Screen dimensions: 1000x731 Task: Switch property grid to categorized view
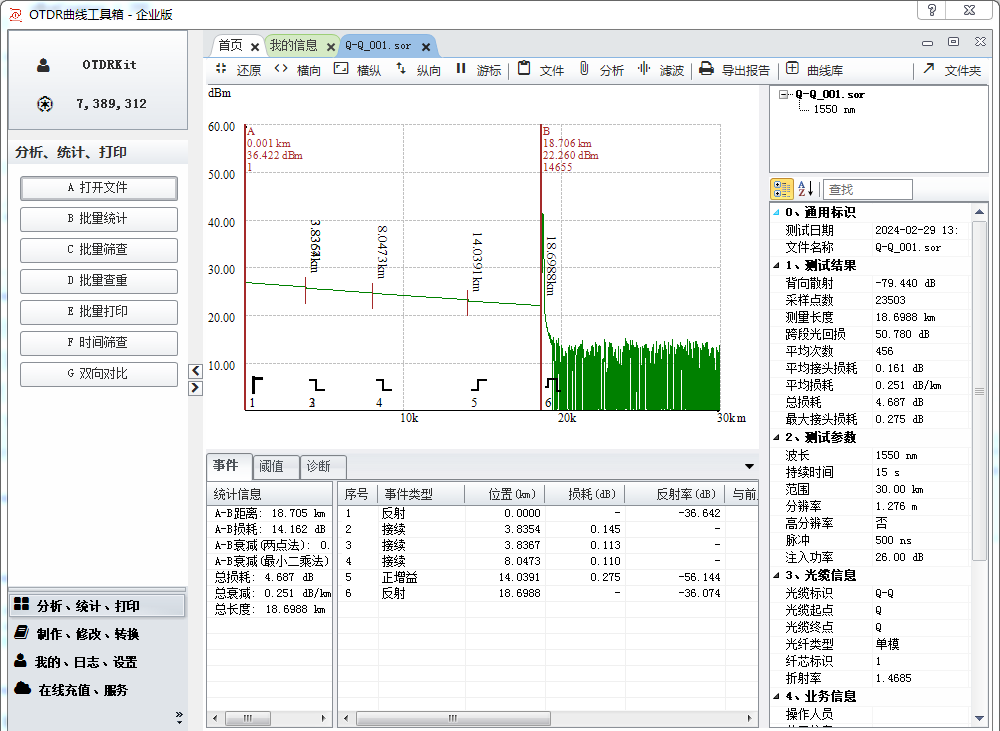pos(782,189)
